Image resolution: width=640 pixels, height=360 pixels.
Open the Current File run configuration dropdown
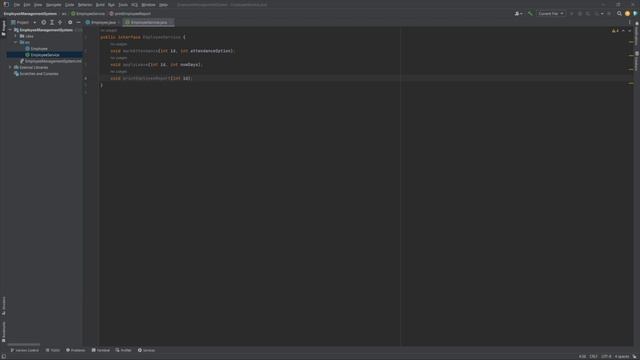click(x=551, y=13)
